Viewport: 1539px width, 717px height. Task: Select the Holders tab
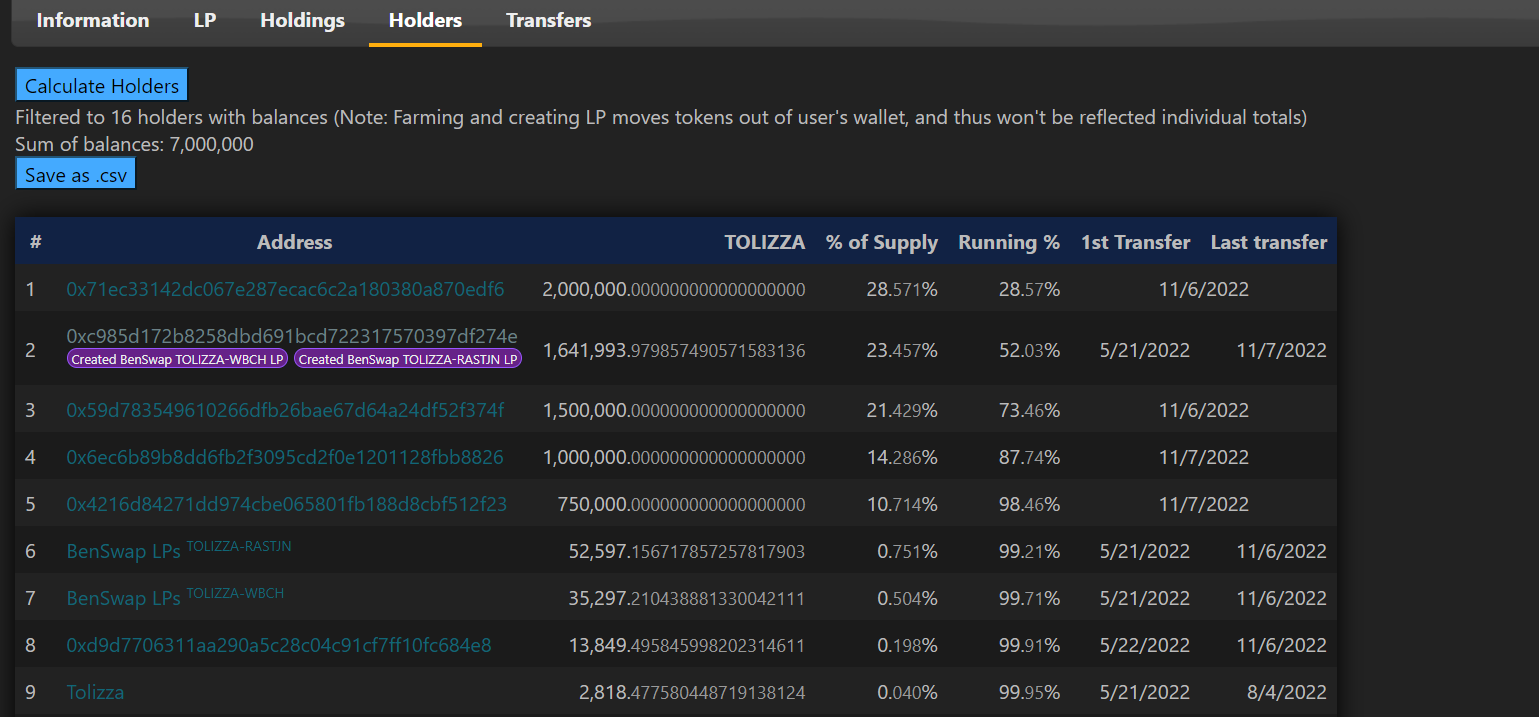[425, 20]
